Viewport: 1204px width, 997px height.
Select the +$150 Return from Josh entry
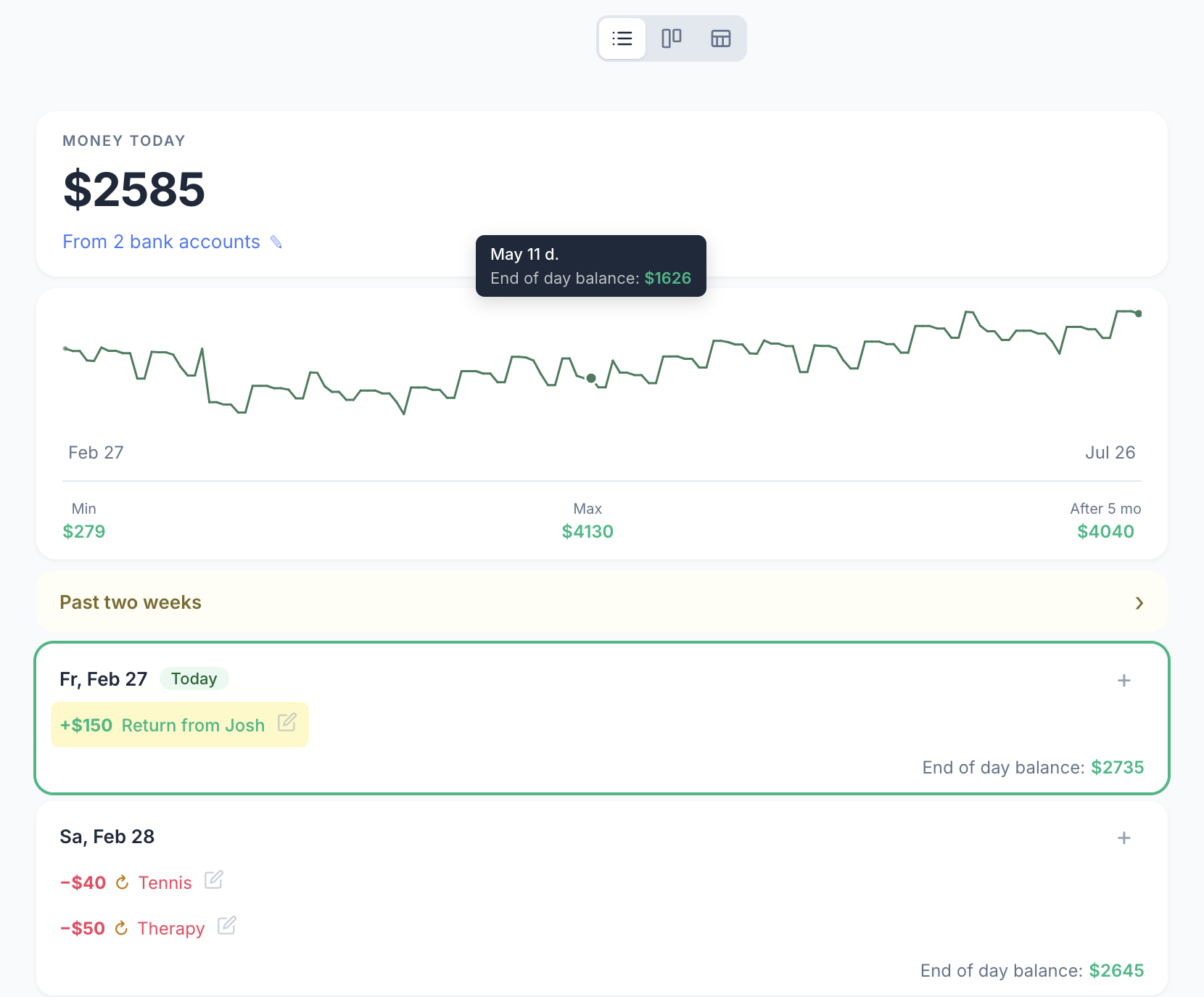point(180,724)
